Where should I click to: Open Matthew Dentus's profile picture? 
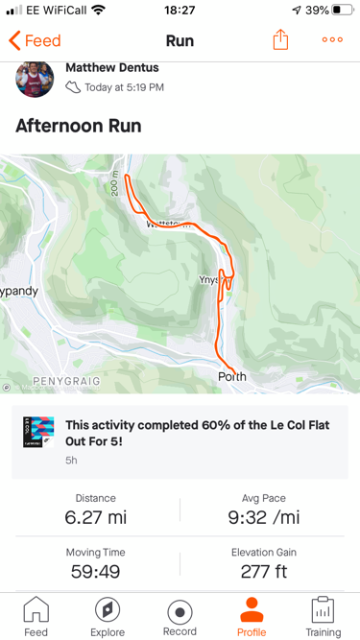tap(35, 79)
